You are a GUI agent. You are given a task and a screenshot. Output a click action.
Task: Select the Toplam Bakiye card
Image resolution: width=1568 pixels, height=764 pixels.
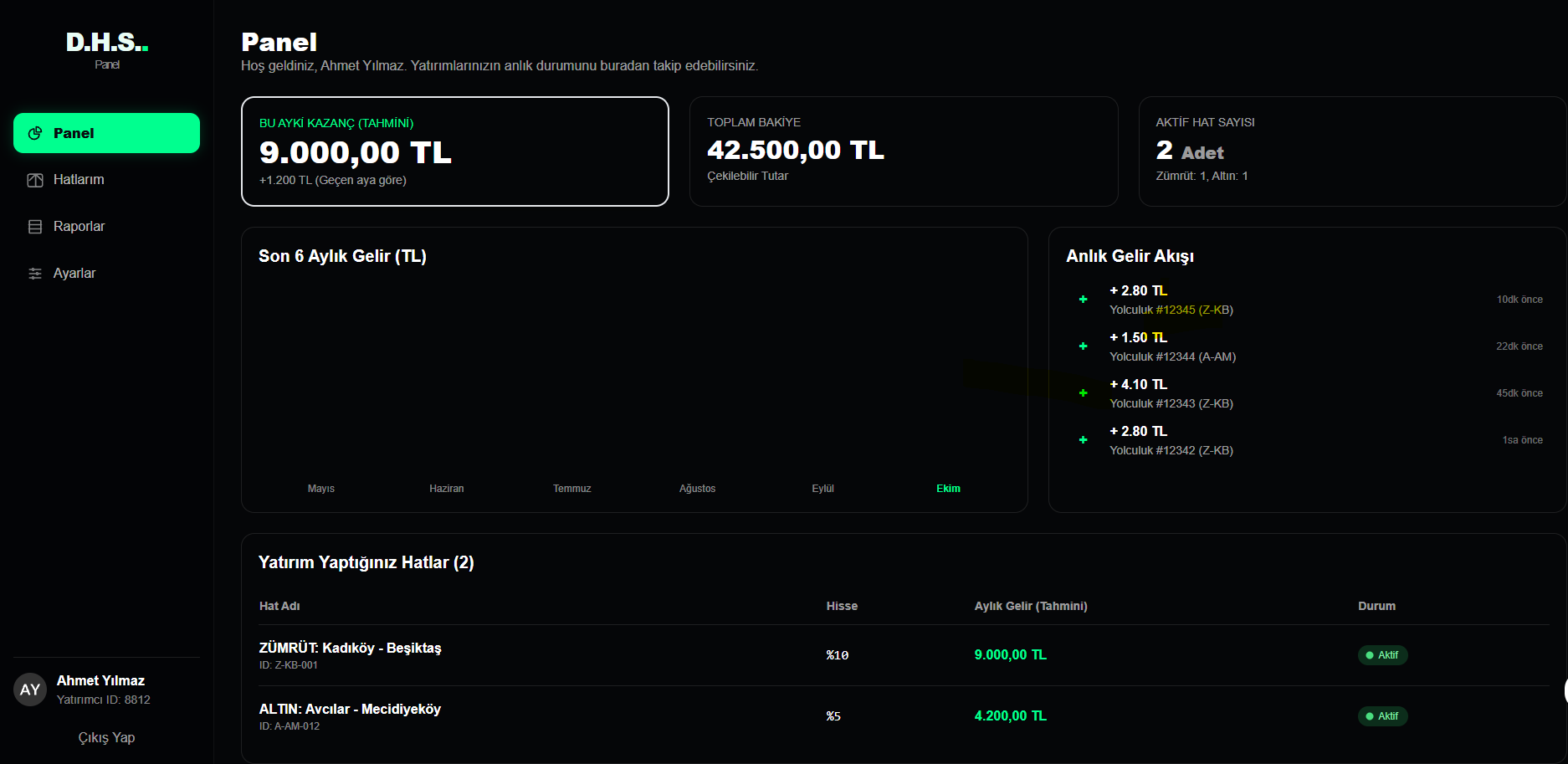coord(903,151)
